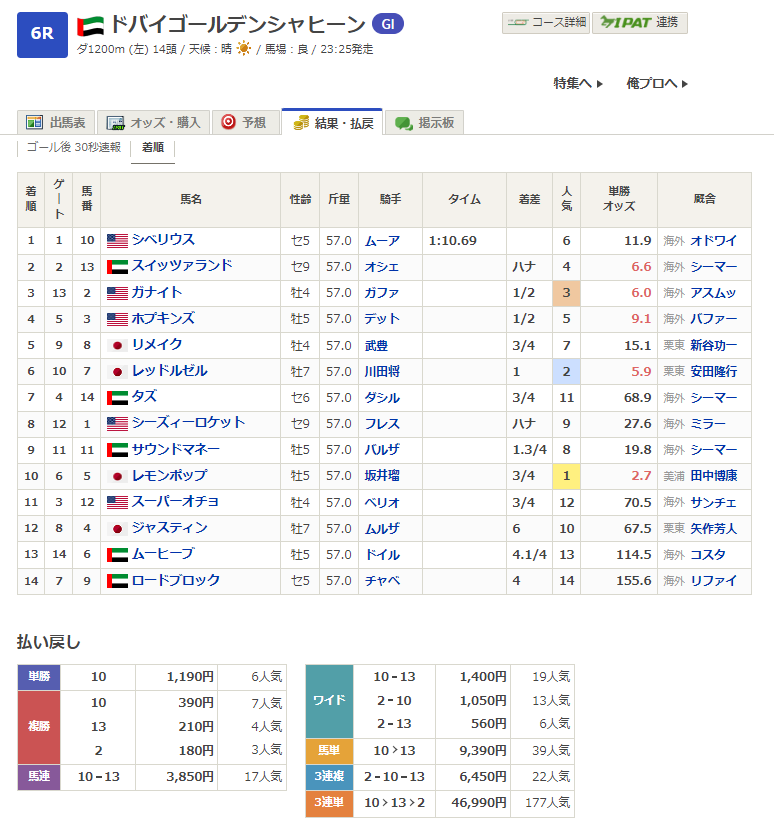Click the yellow popularity 1 cell
774x827 pixels.
(566, 476)
